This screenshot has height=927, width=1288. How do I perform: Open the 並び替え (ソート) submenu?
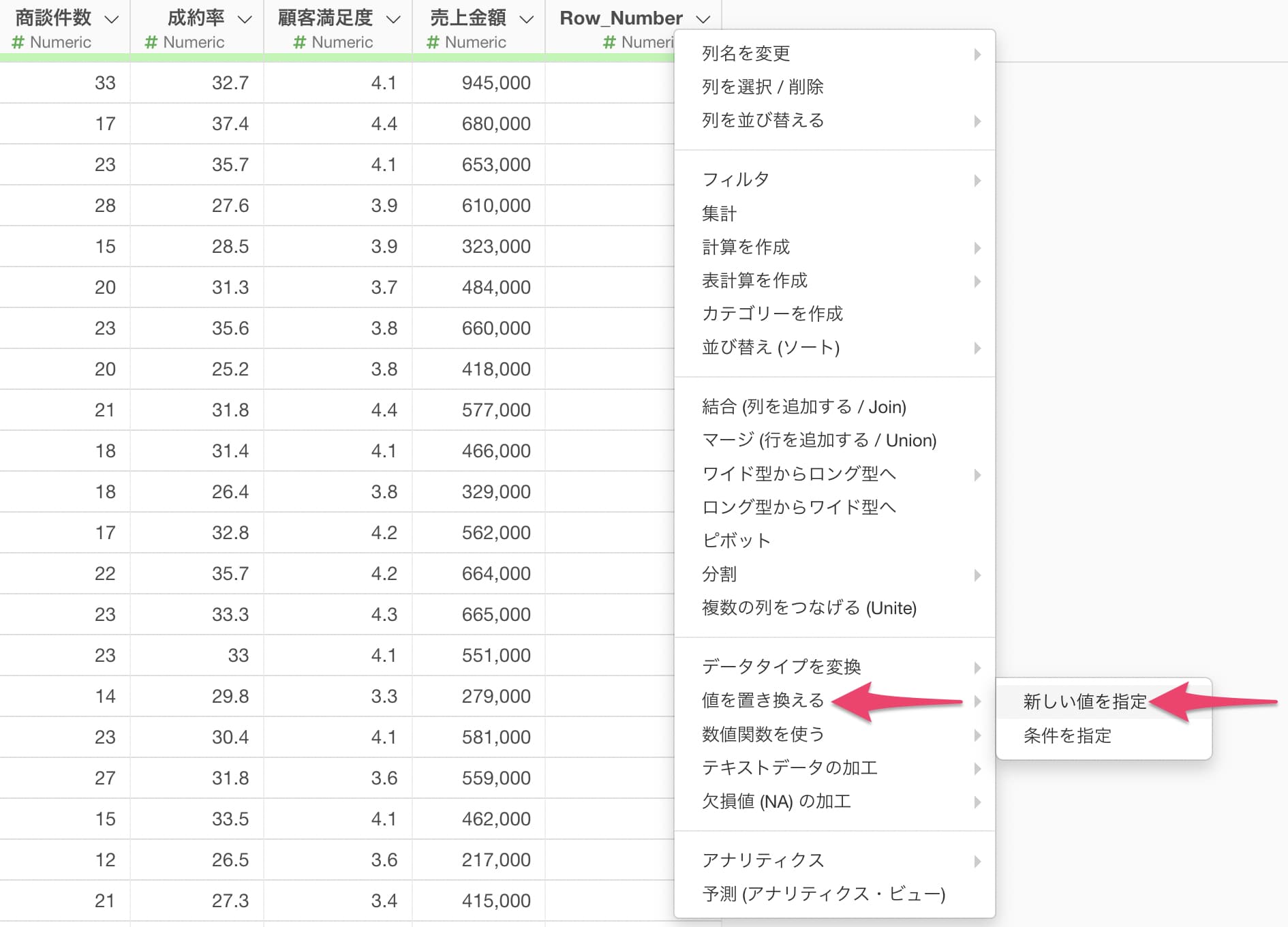pos(835,347)
